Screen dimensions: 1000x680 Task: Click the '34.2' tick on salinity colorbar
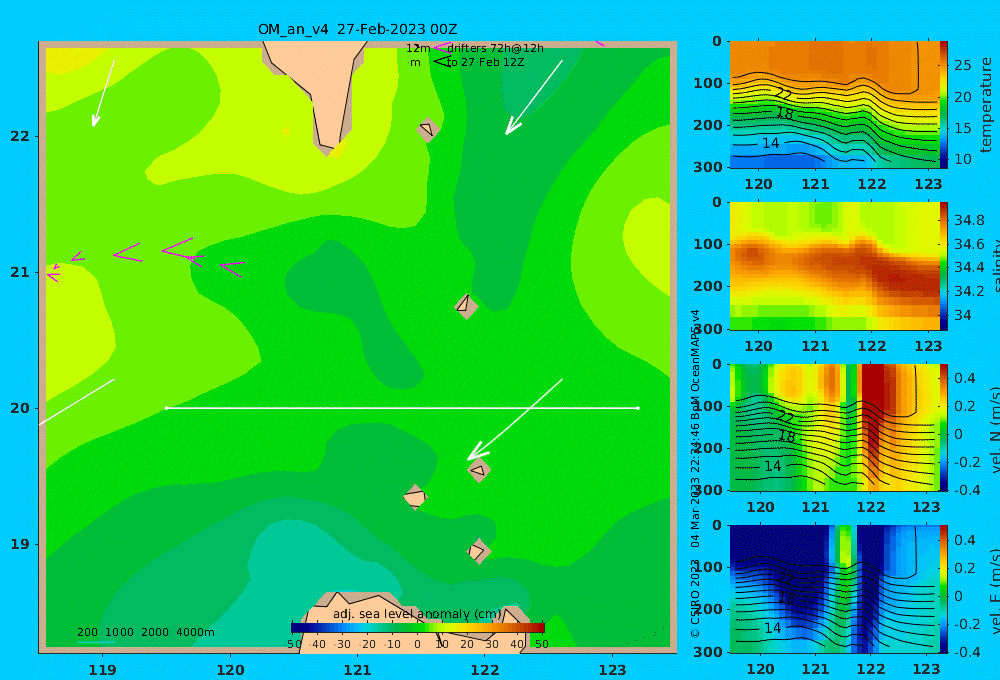coord(969,292)
